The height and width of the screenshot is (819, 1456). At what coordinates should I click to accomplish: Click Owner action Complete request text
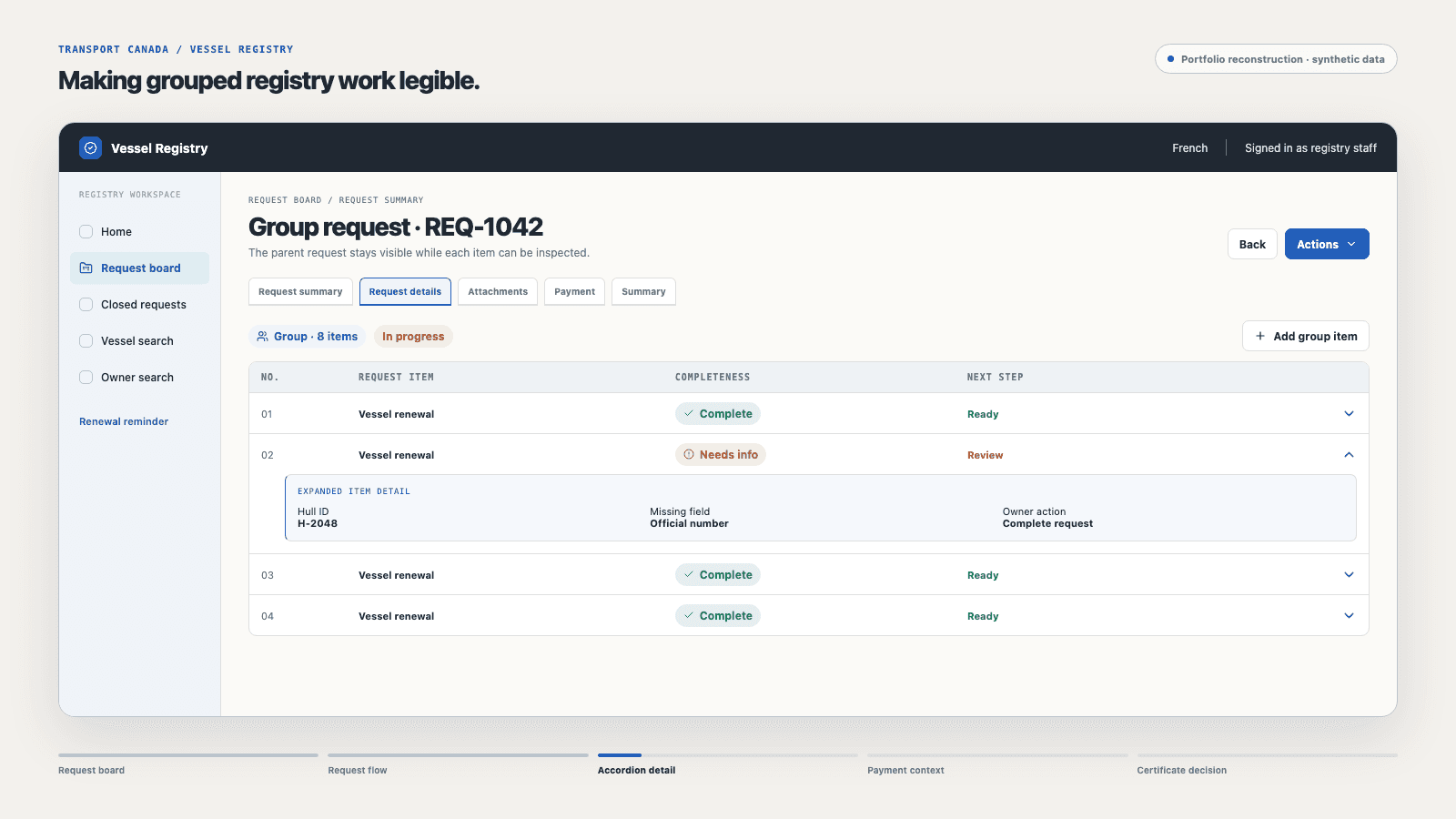click(1047, 524)
